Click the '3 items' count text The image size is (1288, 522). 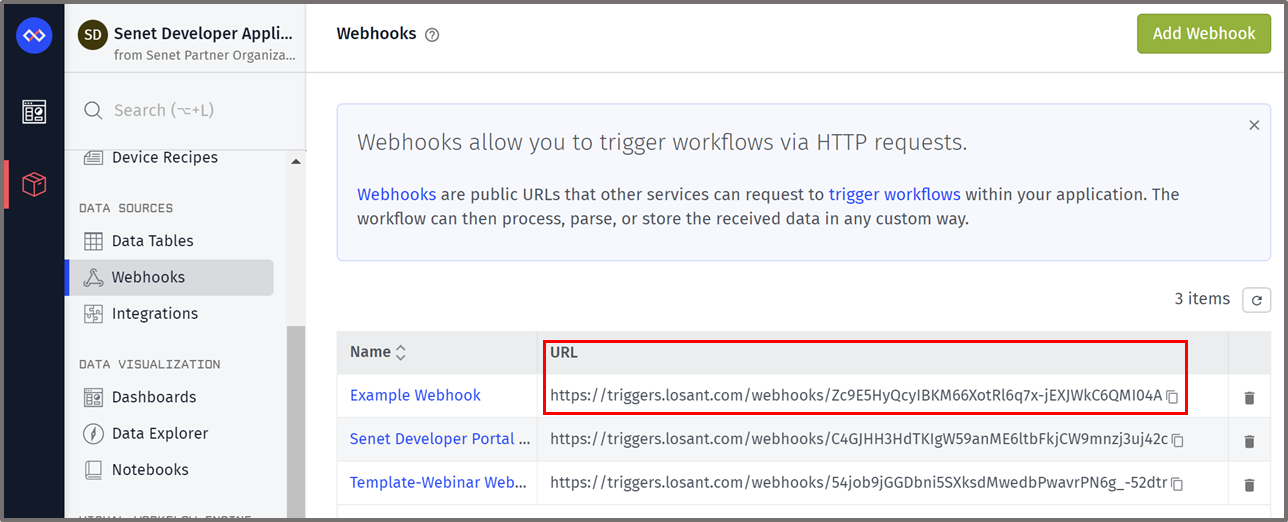[x=1202, y=299]
